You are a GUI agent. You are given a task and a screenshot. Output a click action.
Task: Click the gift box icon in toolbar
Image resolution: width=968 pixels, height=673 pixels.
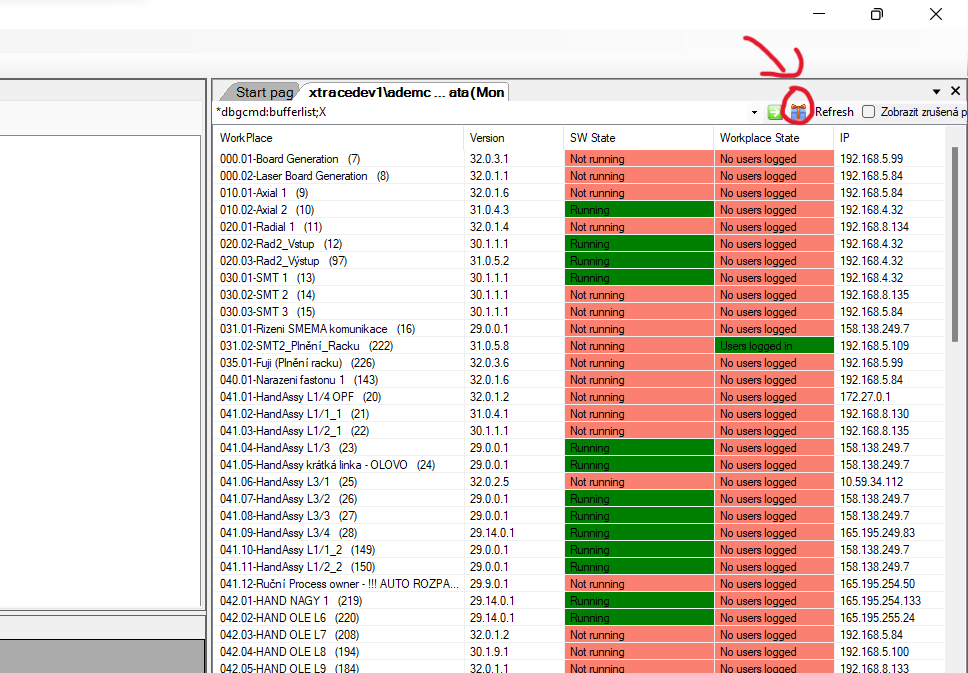coord(798,112)
